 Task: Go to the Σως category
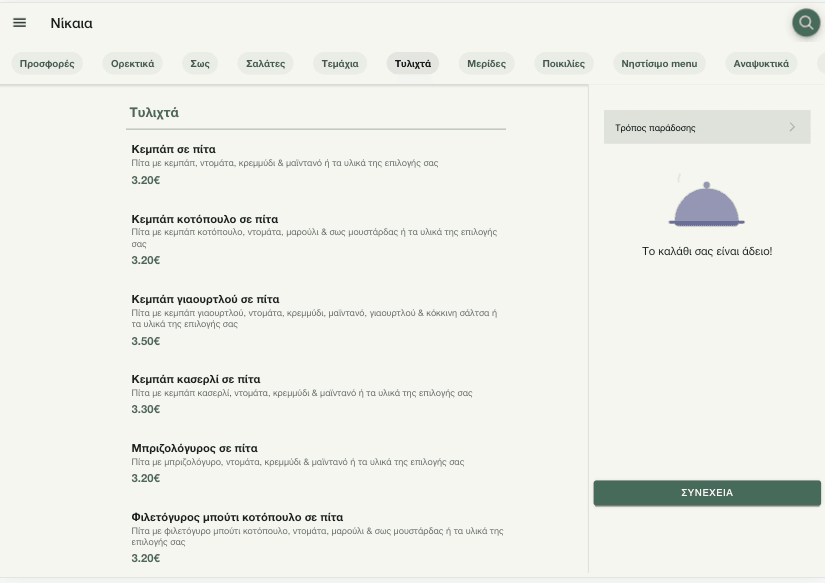pyautogui.click(x=200, y=64)
